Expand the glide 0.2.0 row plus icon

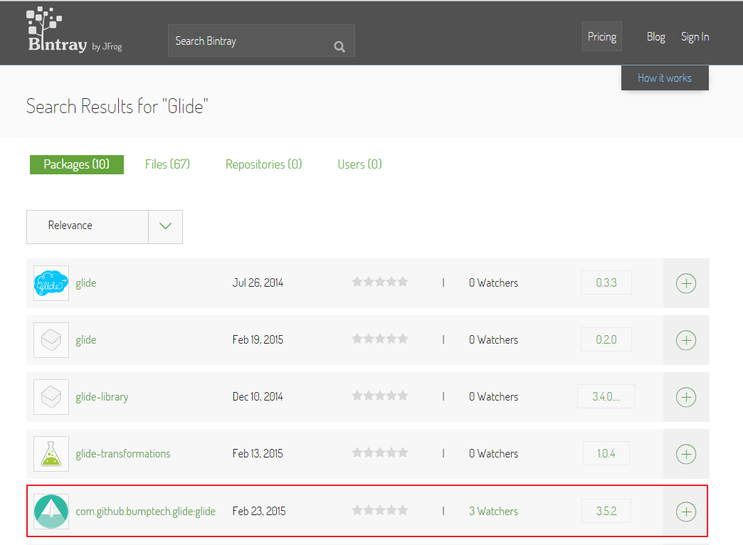(686, 341)
